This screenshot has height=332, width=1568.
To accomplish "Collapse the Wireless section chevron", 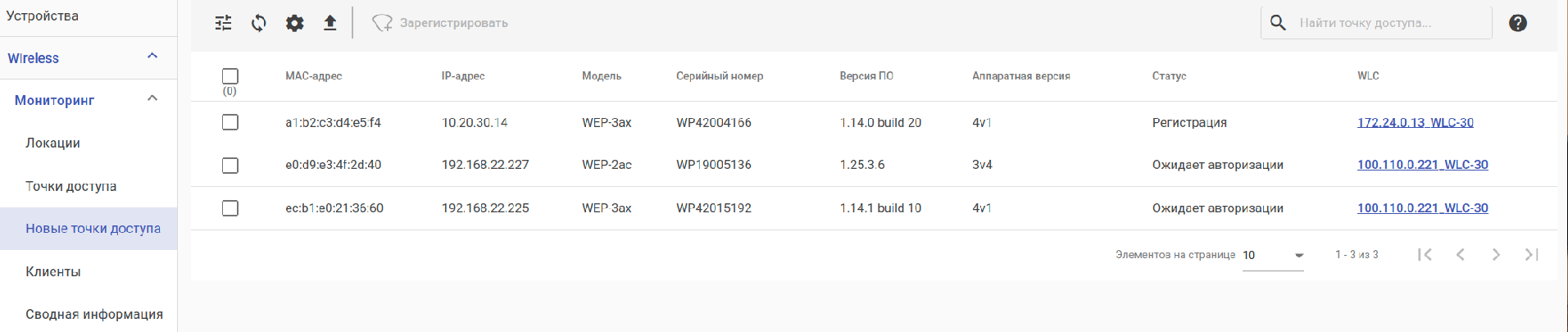I will click(x=152, y=57).
